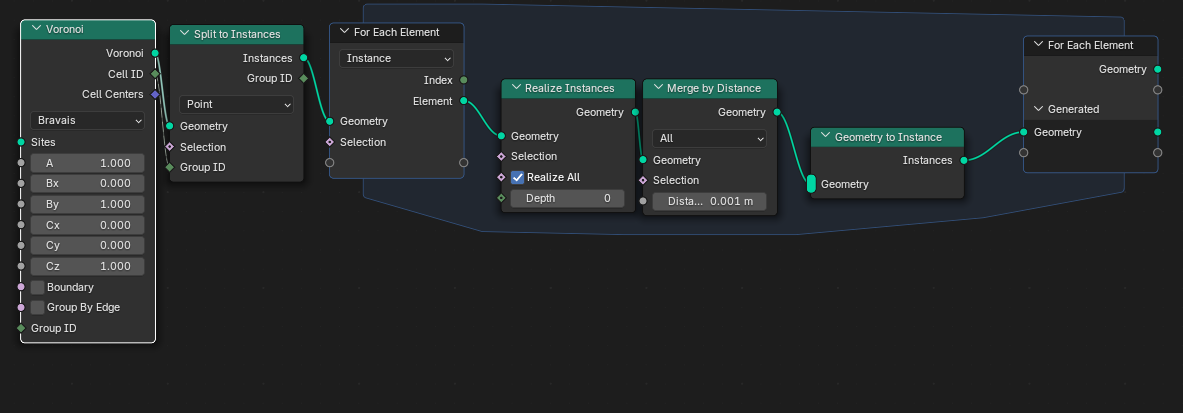Uncheck the Realize All checkbox
1183x413 pixels.
pyautogui.click(x=518, y=177)
